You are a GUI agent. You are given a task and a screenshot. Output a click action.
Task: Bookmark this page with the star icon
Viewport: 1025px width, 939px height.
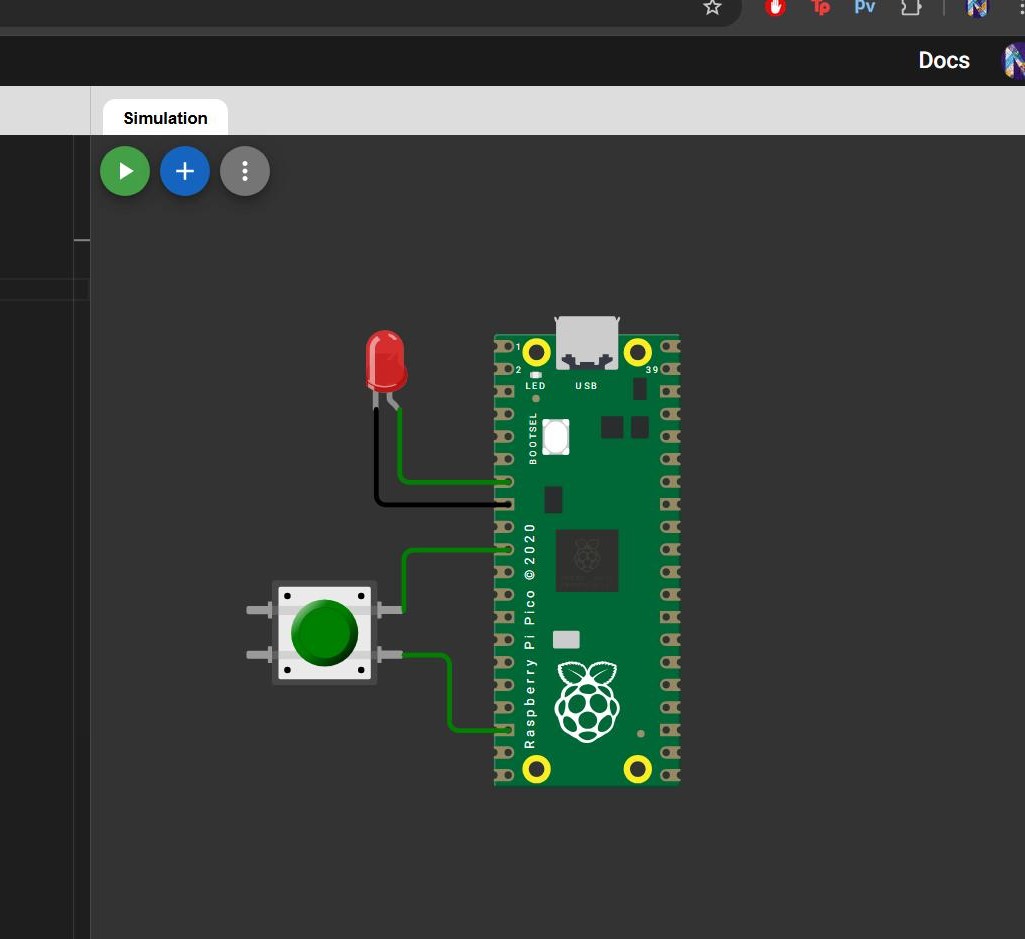click(712, 8)
